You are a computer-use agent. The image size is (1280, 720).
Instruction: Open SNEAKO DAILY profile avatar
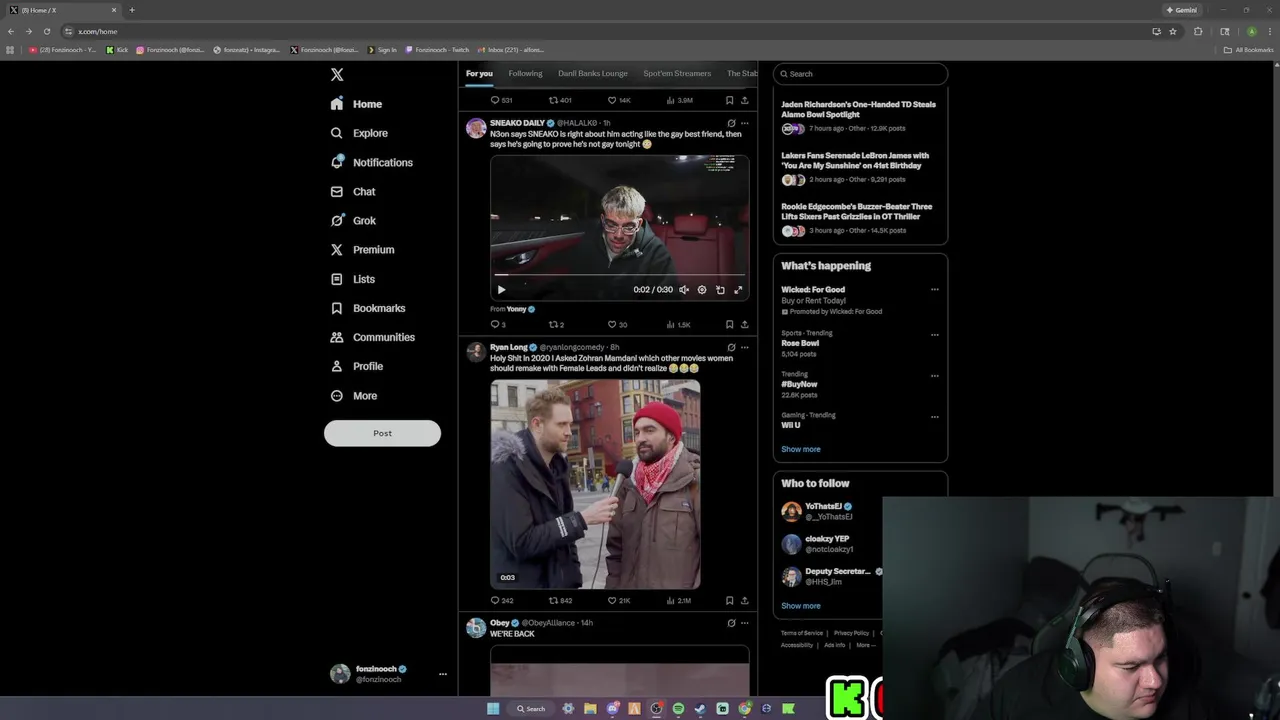point(476,128)
